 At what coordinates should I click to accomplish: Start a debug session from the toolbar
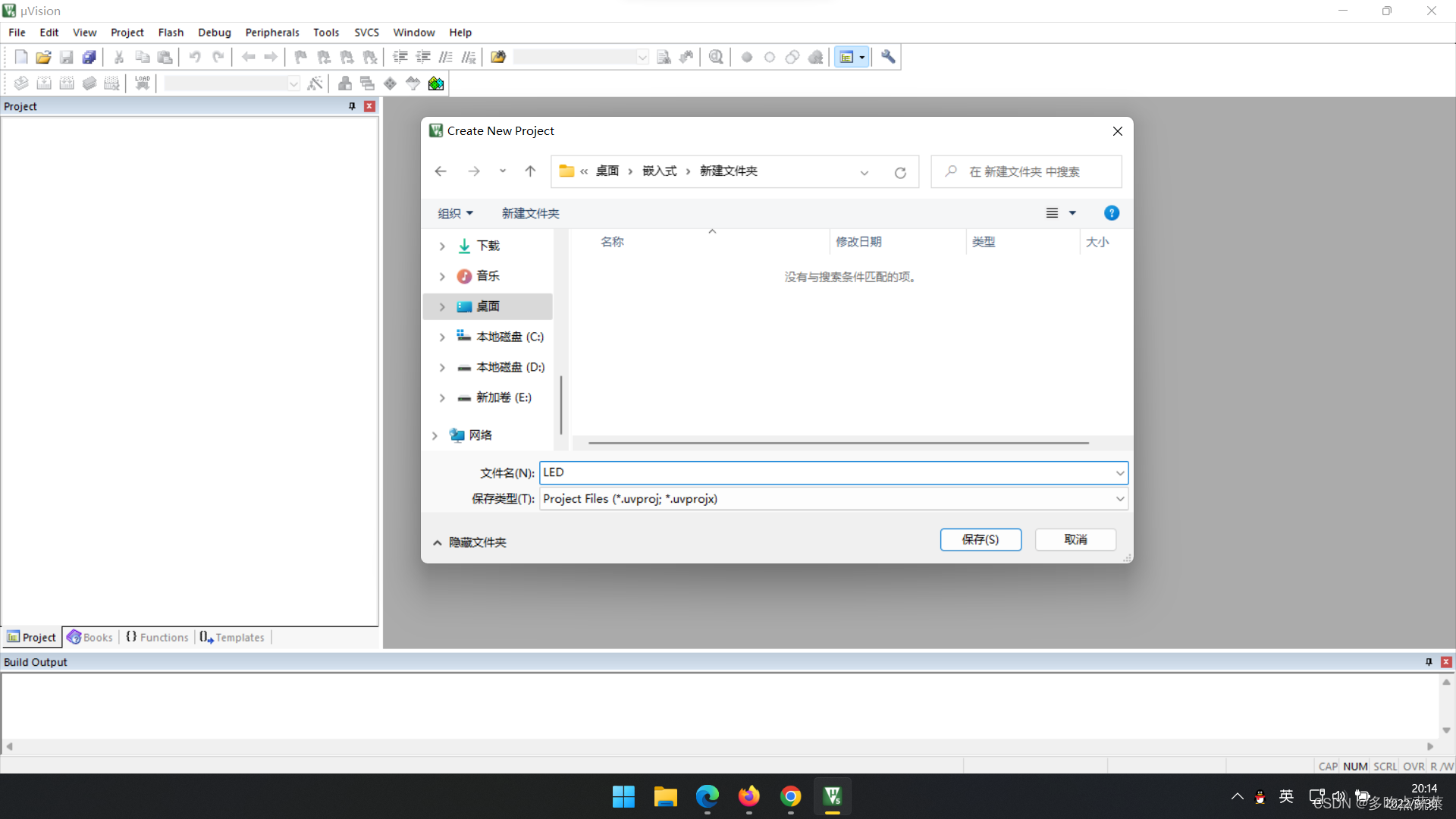[716, 56]
